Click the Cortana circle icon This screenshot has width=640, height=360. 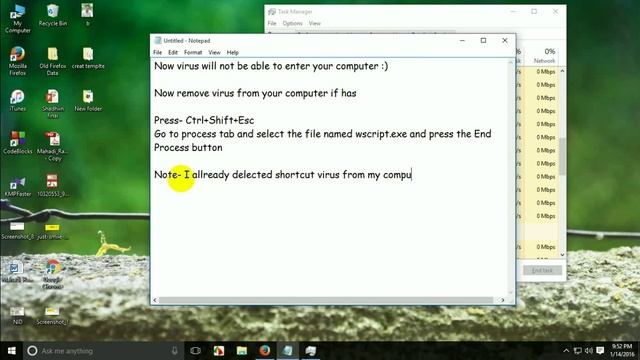[32, 351]
